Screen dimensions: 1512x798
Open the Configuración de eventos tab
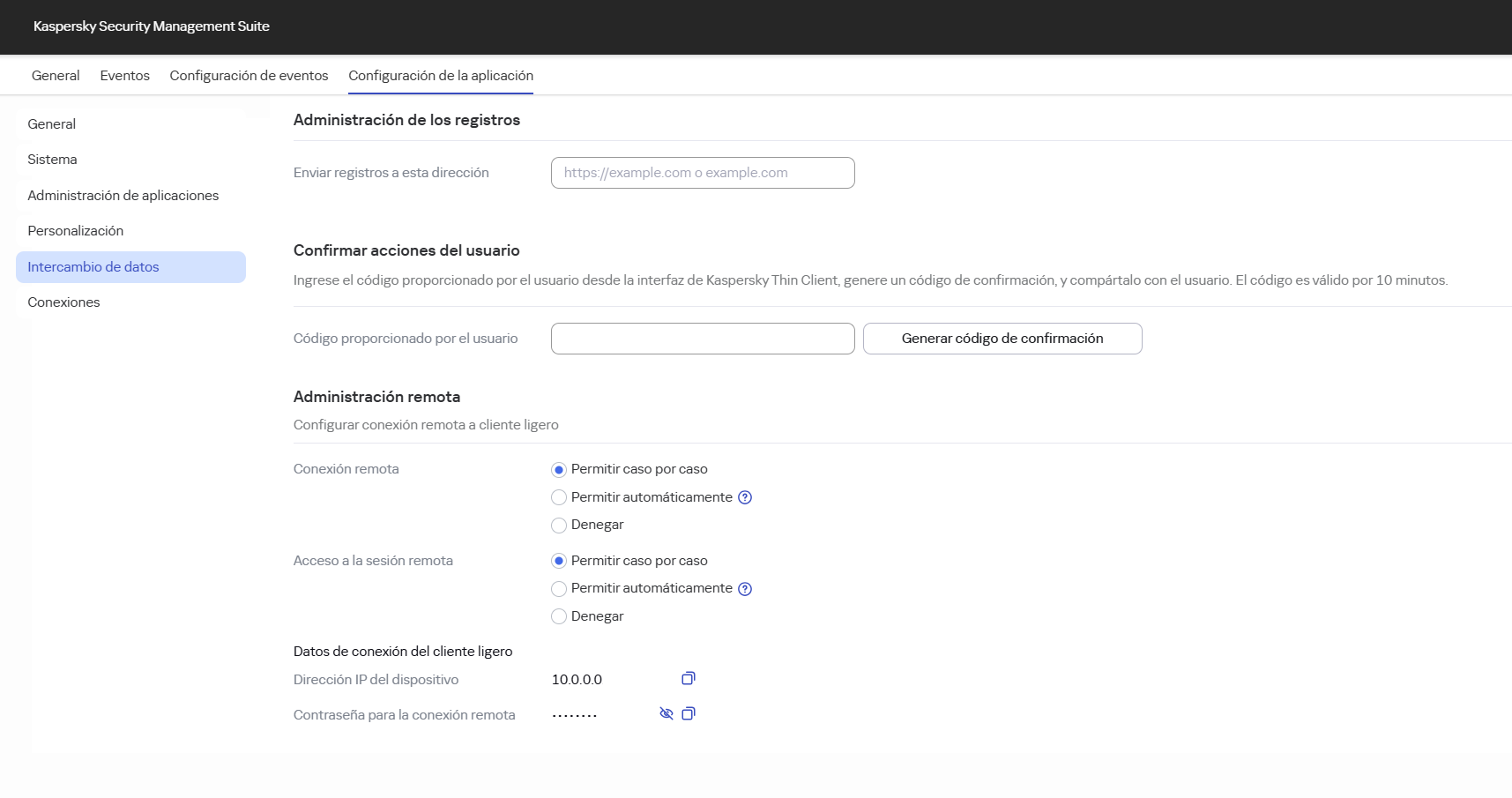249,76
